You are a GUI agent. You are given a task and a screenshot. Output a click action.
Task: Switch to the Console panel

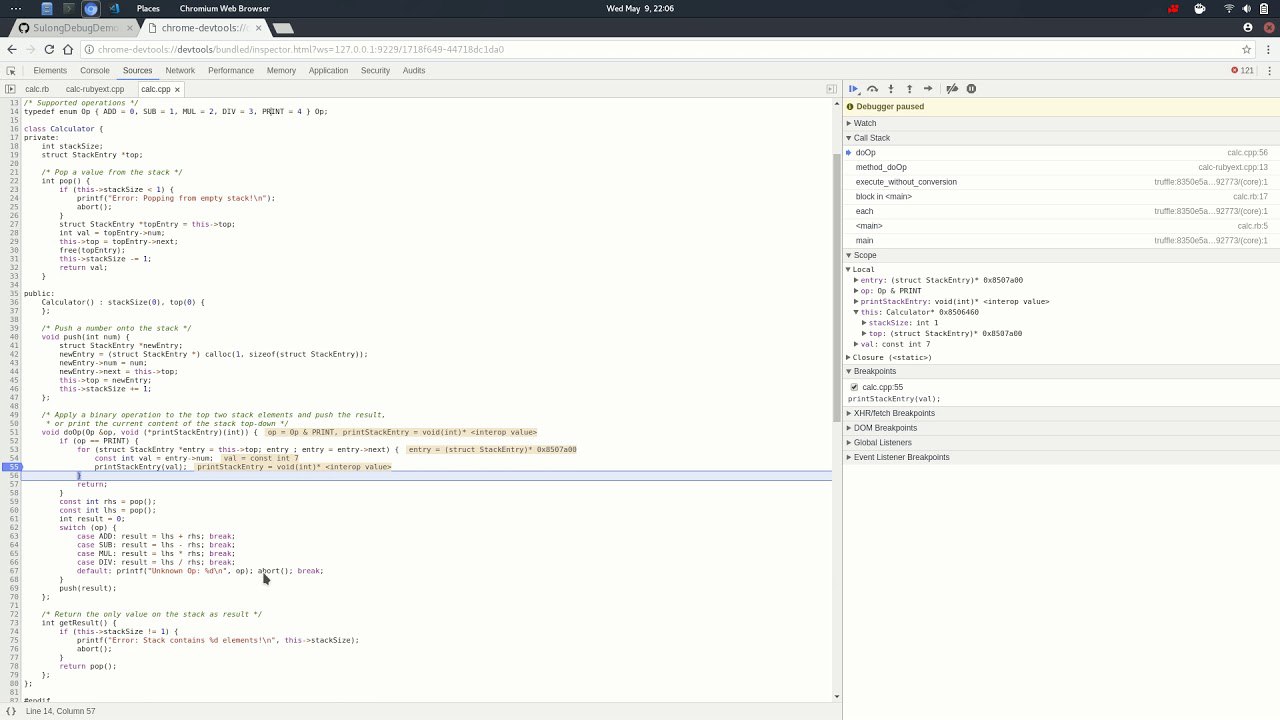pyautogui.click(x=95, y=71)
